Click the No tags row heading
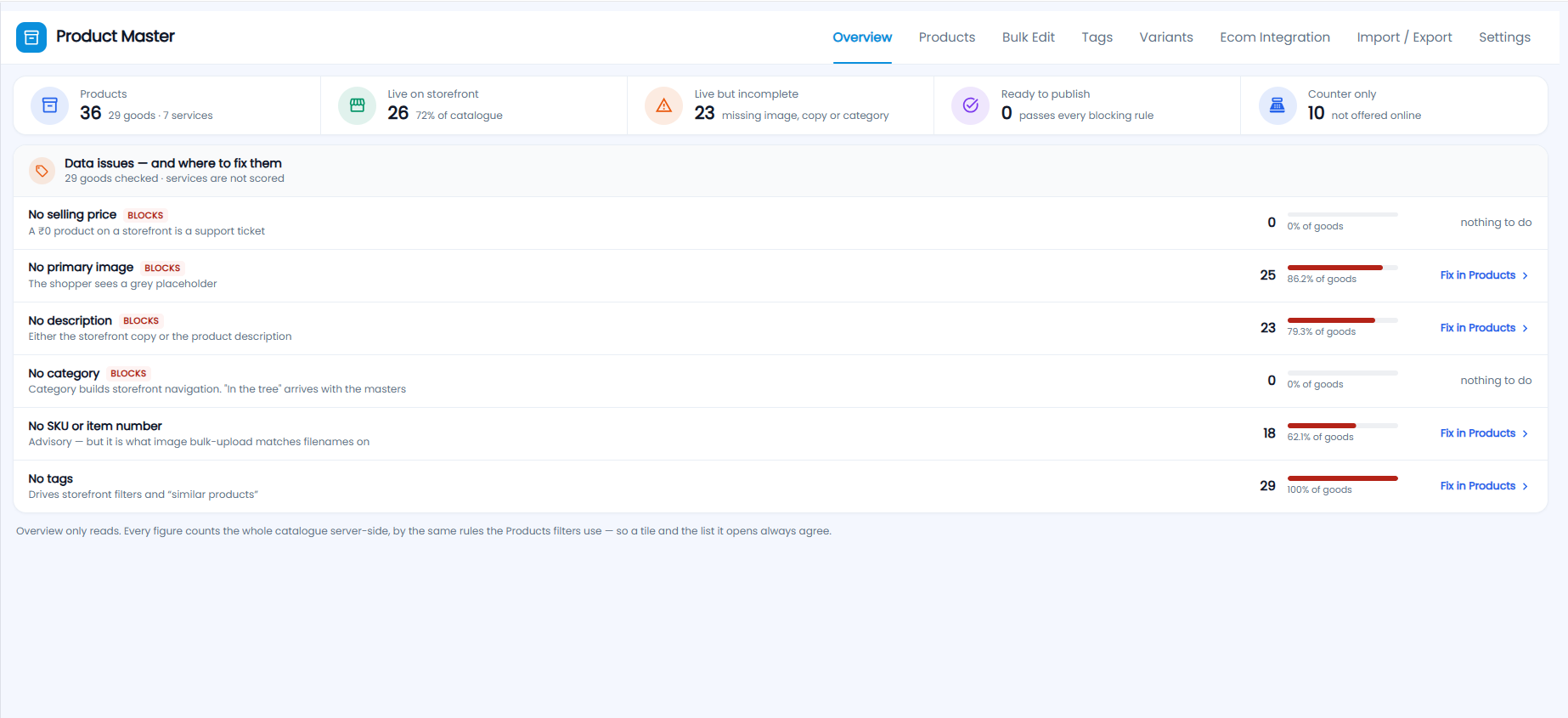This screenshot has width=1568, height=718. (x=51, y=478)
